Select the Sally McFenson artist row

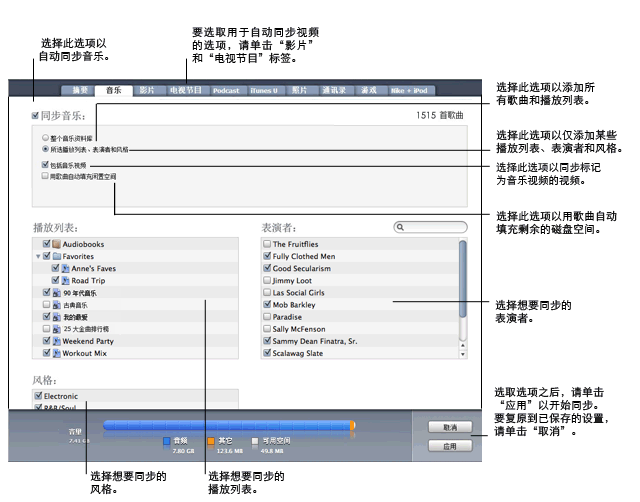click(360, 329)
